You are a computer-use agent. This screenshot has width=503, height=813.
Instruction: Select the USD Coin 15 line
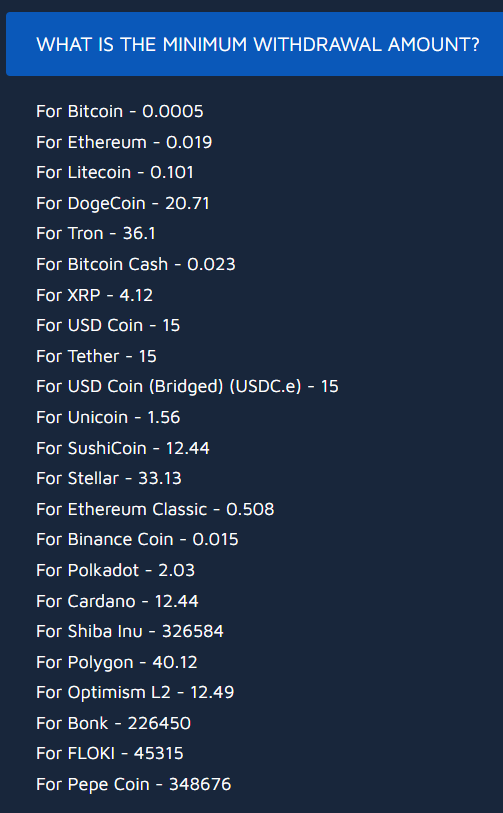pos(108,325)
